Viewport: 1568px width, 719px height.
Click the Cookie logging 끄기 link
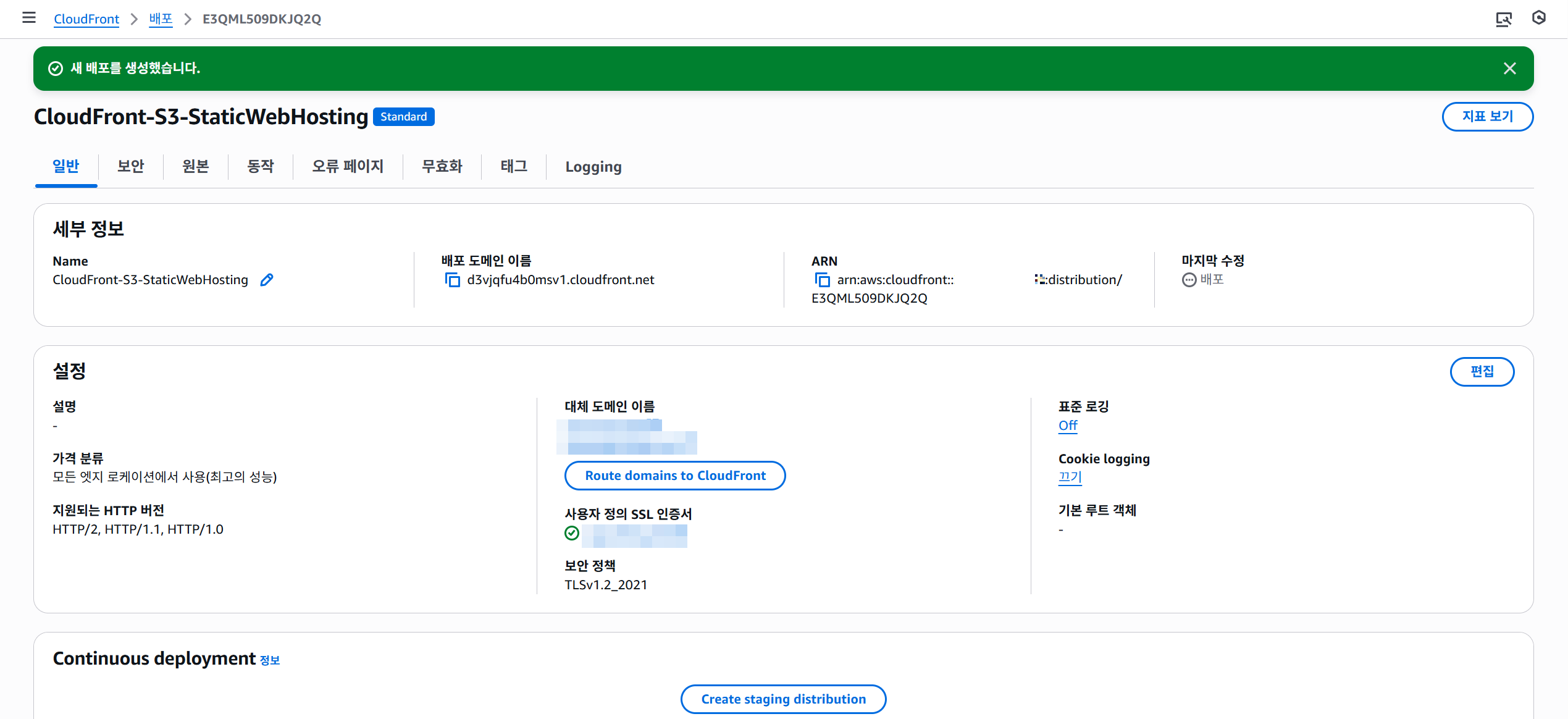tap(1070, 477)
